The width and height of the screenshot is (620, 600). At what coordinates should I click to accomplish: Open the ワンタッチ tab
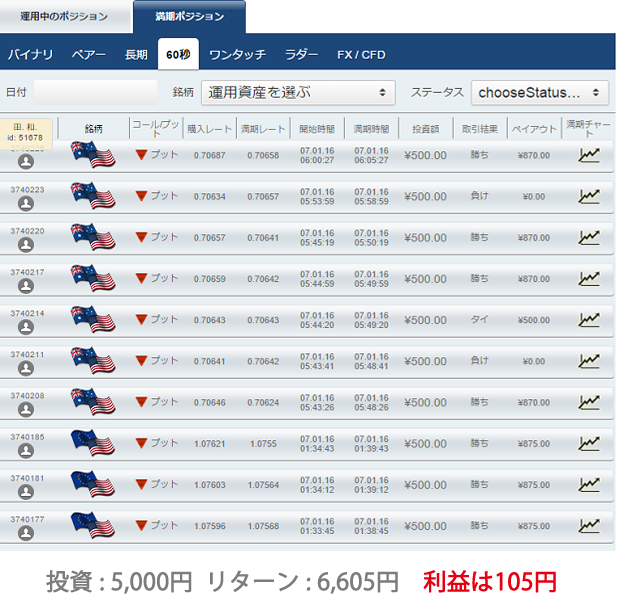click(238, 55)
